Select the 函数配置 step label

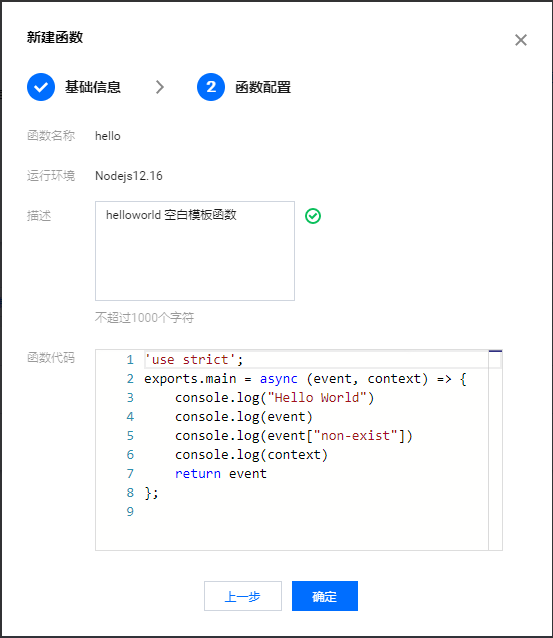263,87
